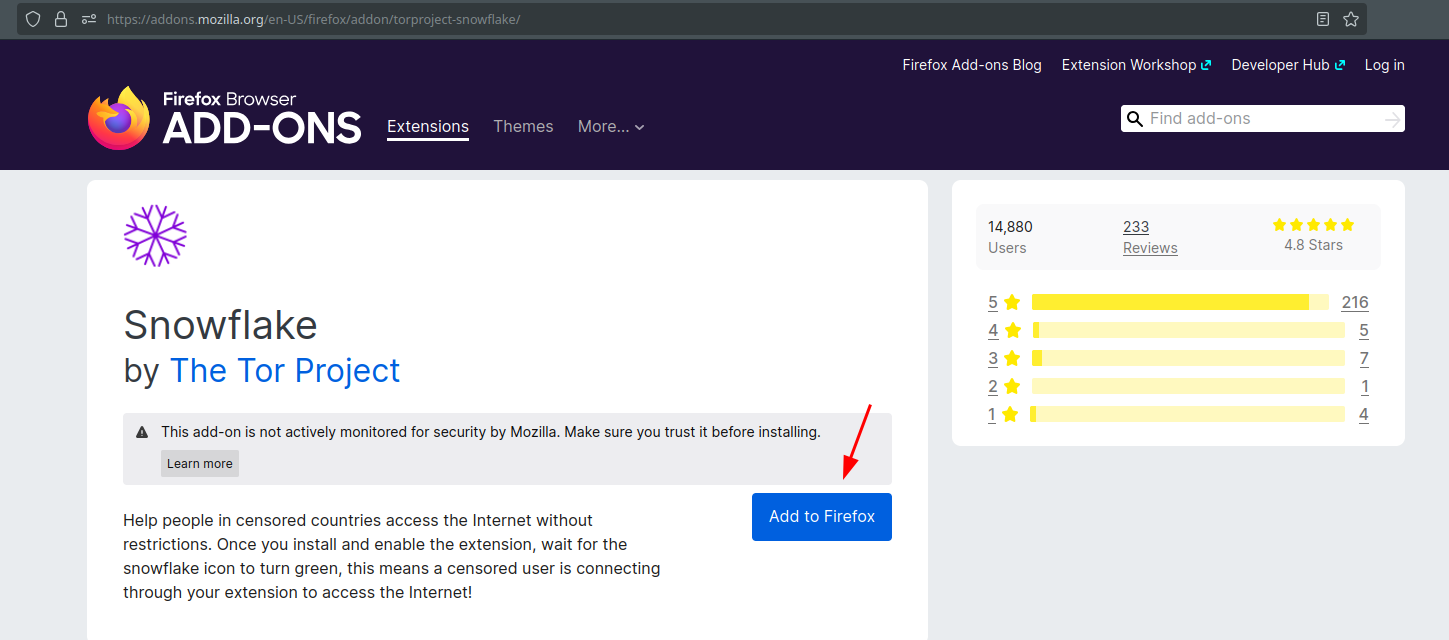Open site security lock icon info

click(61, 19)
